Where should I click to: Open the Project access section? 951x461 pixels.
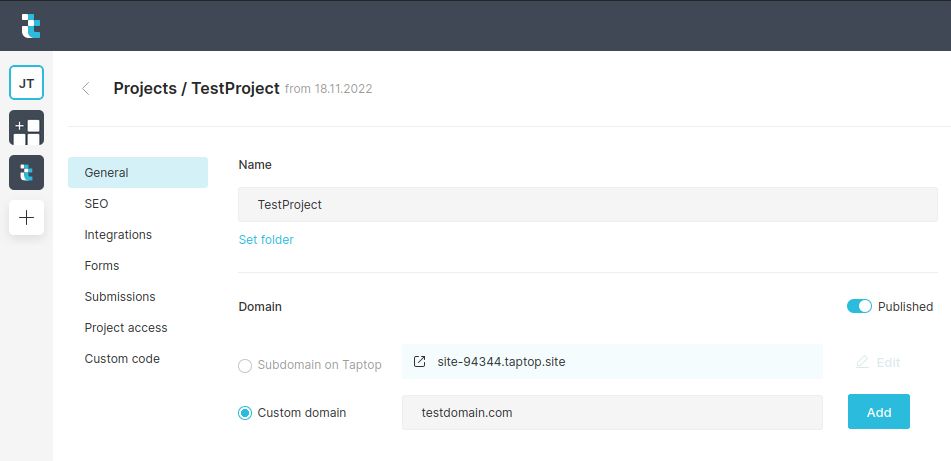click(x=126, y=328)
